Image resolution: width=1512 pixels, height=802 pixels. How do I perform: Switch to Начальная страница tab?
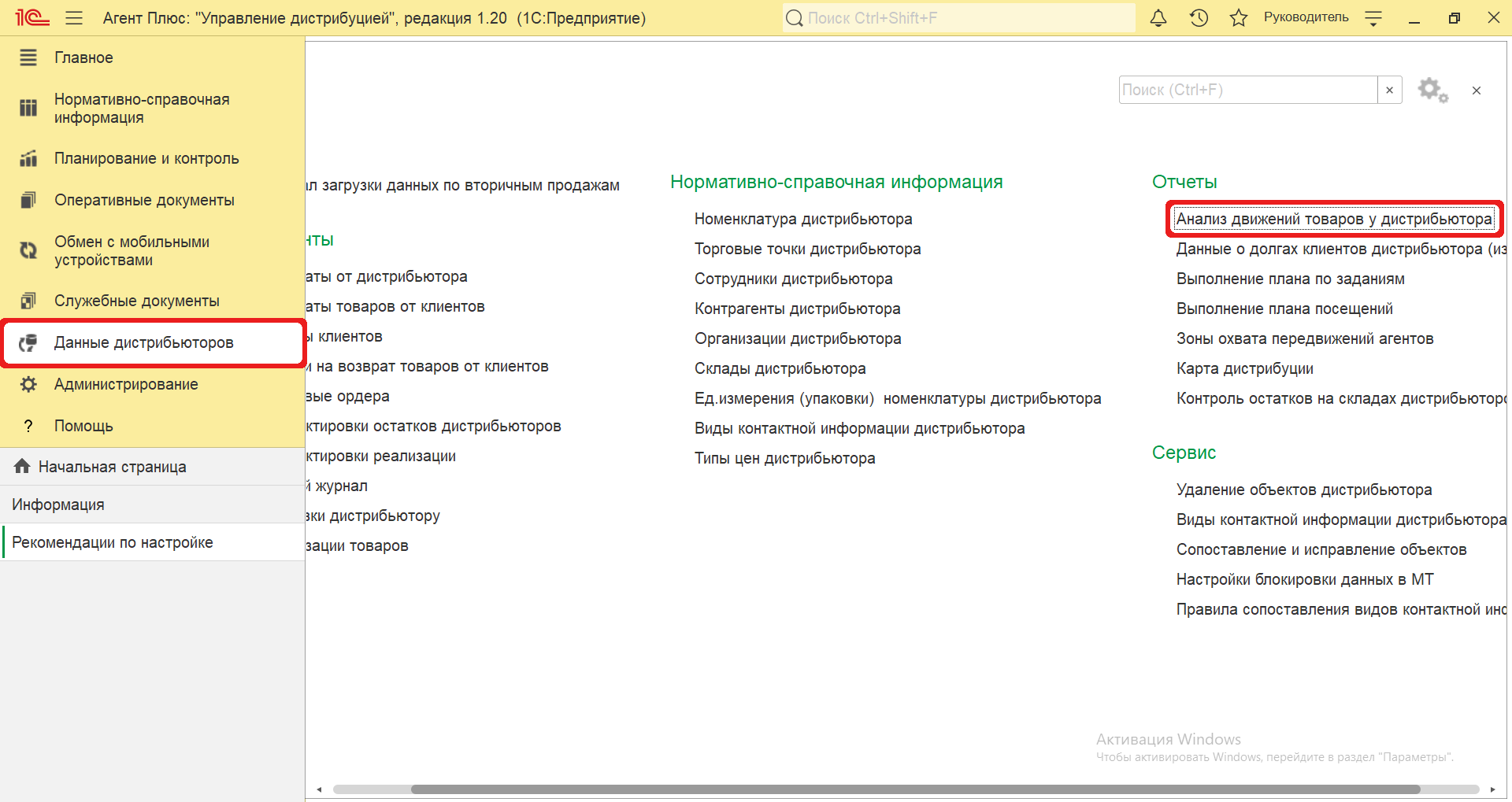click(x=153, y=467)
